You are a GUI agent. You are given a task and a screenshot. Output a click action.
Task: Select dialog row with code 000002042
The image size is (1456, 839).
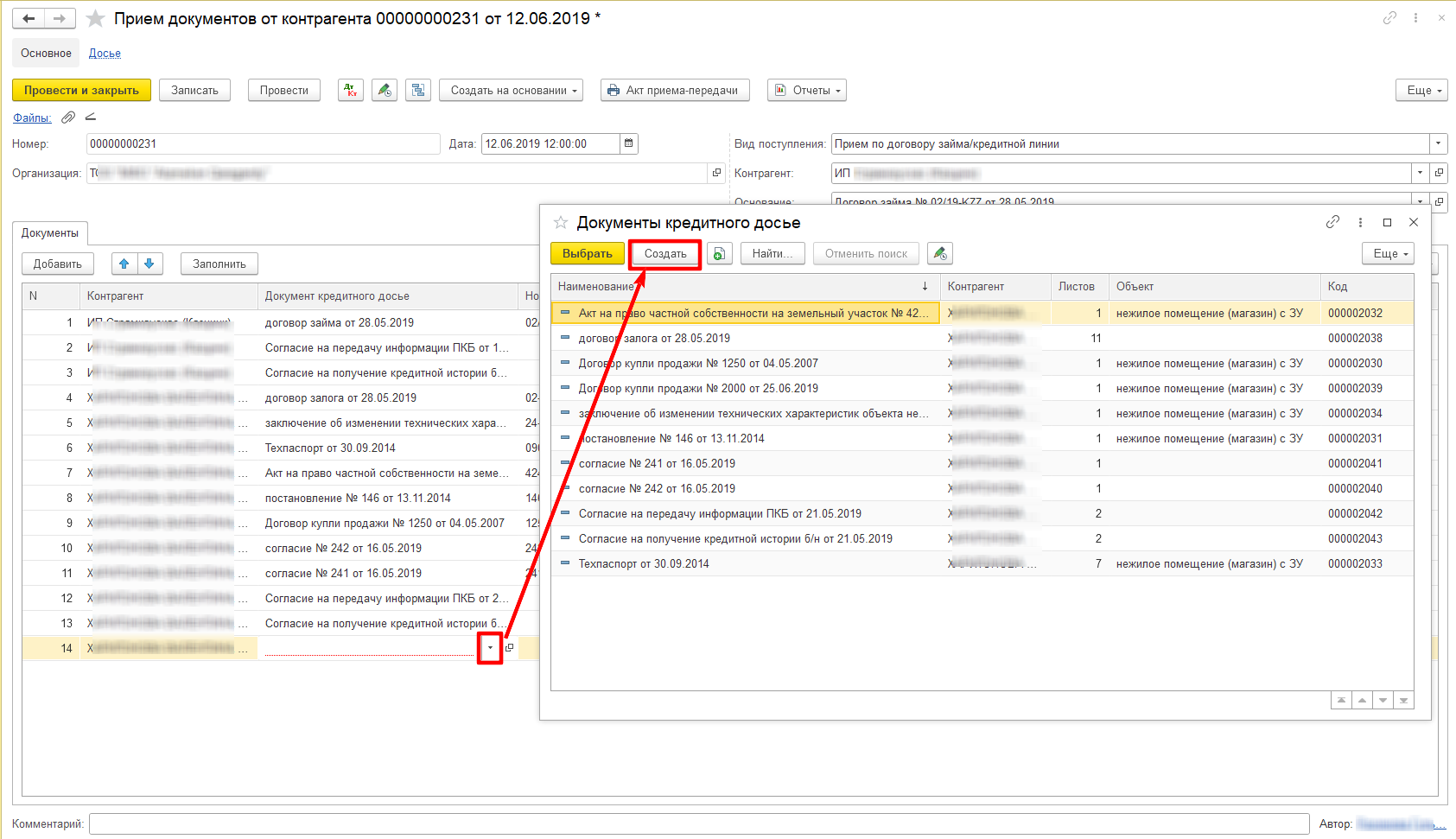pyautogui.click(x=982, y=513)
